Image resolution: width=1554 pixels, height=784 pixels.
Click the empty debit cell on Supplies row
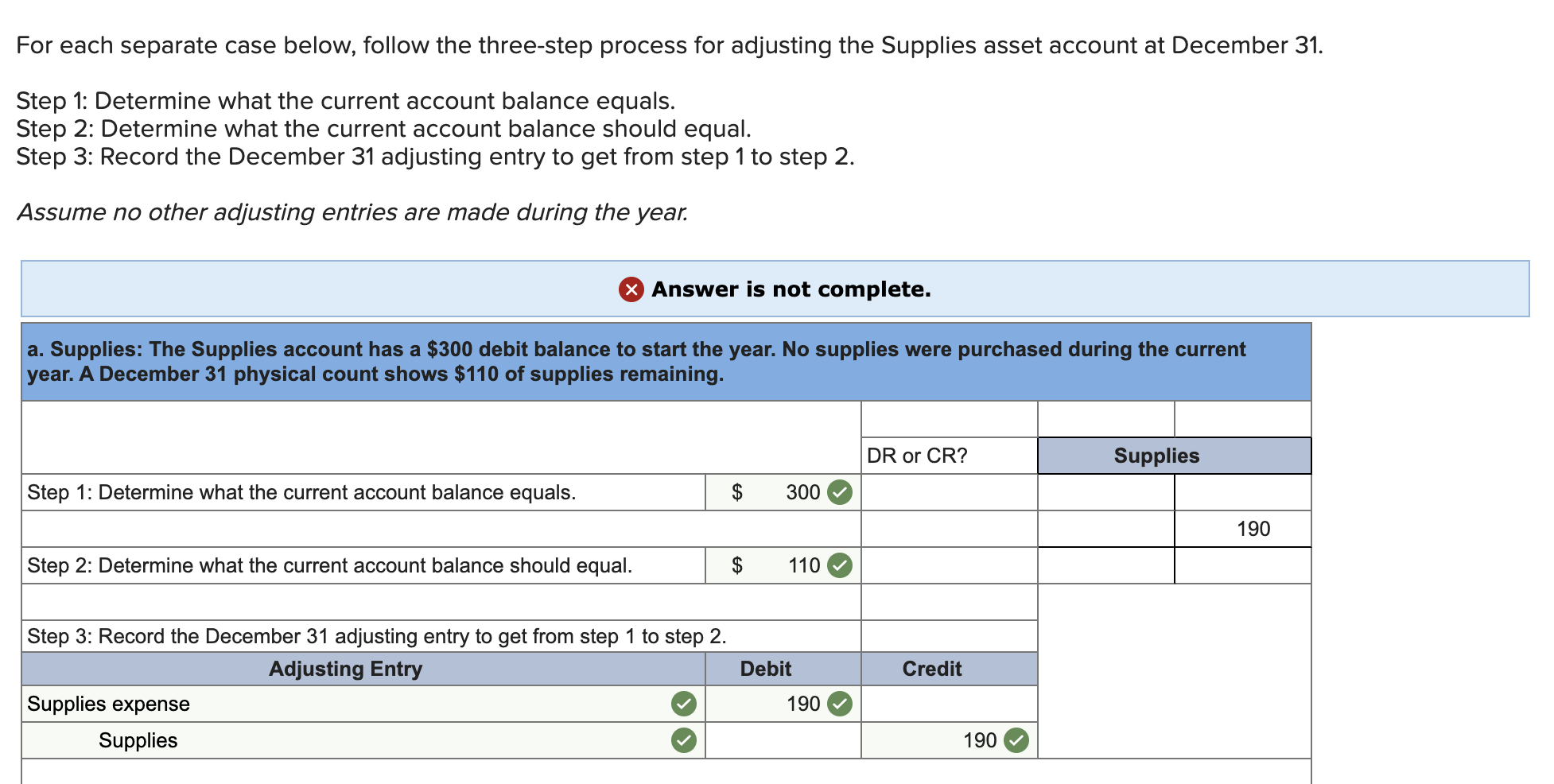(x=783, y=741)
